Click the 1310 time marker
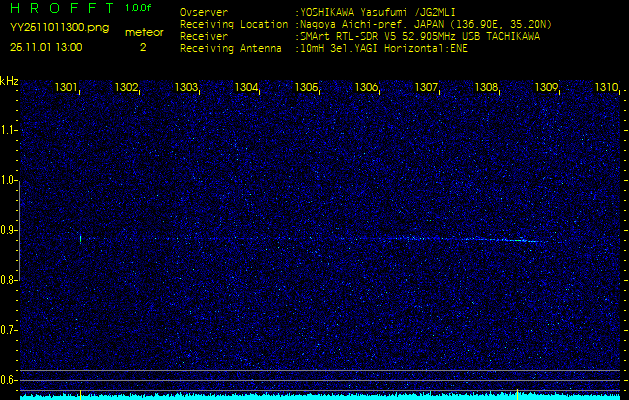 point(606,88)
